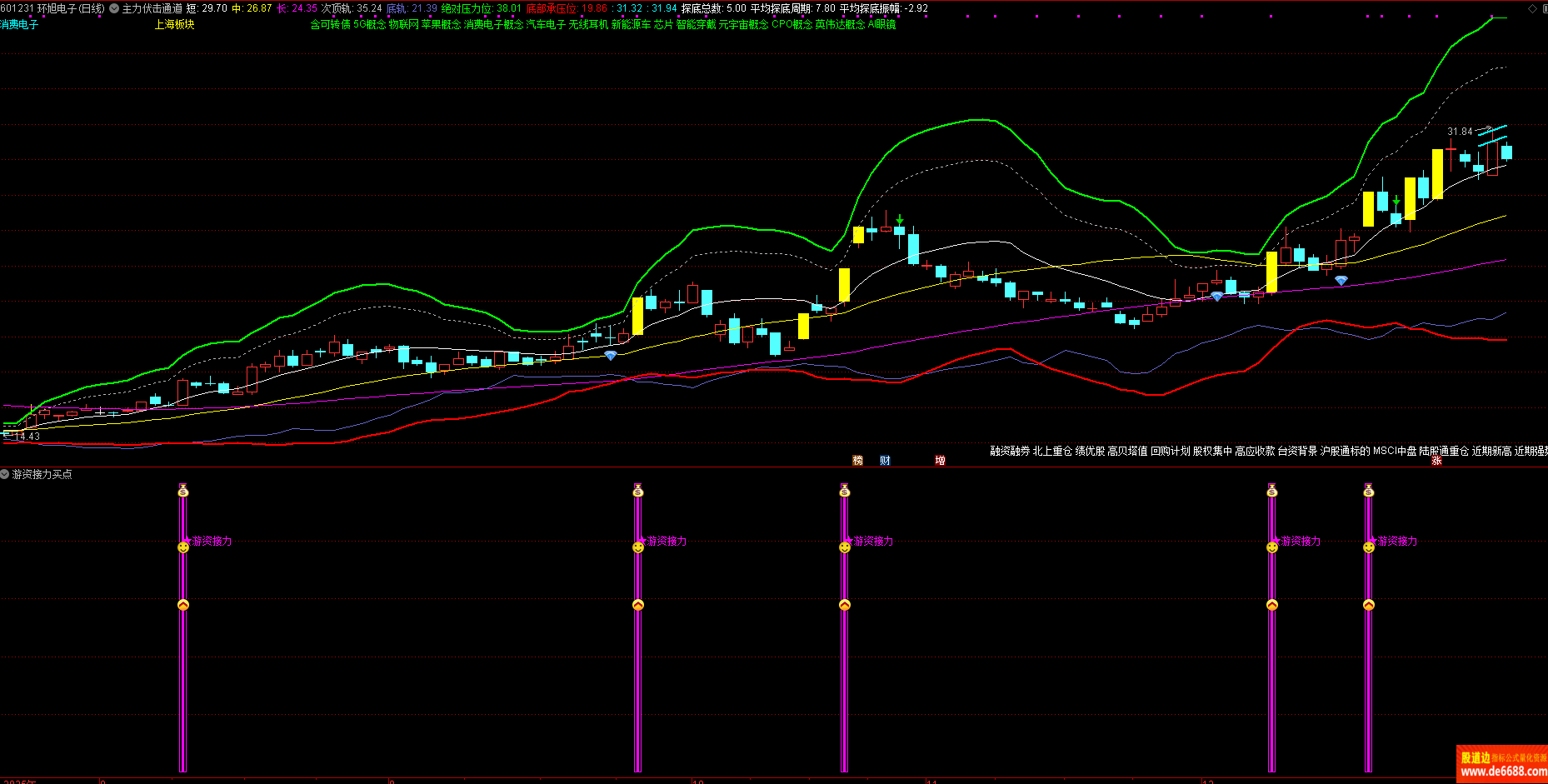Click the red 涨 marker icon
Screen dimensions: 1548x784
[x=1436, y=461]
